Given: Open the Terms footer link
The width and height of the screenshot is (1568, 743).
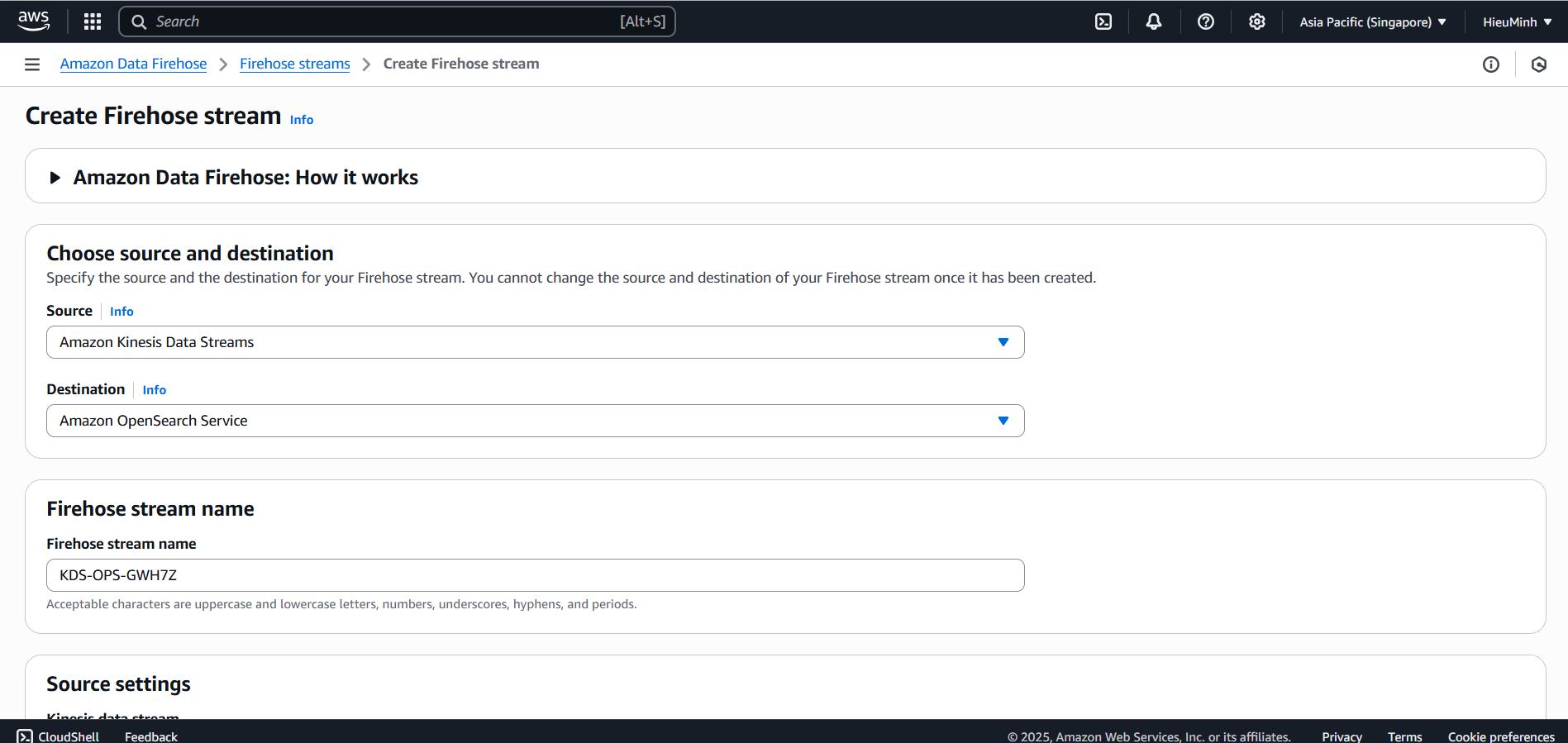Looking at the screenshot, I should [1404, 736].
